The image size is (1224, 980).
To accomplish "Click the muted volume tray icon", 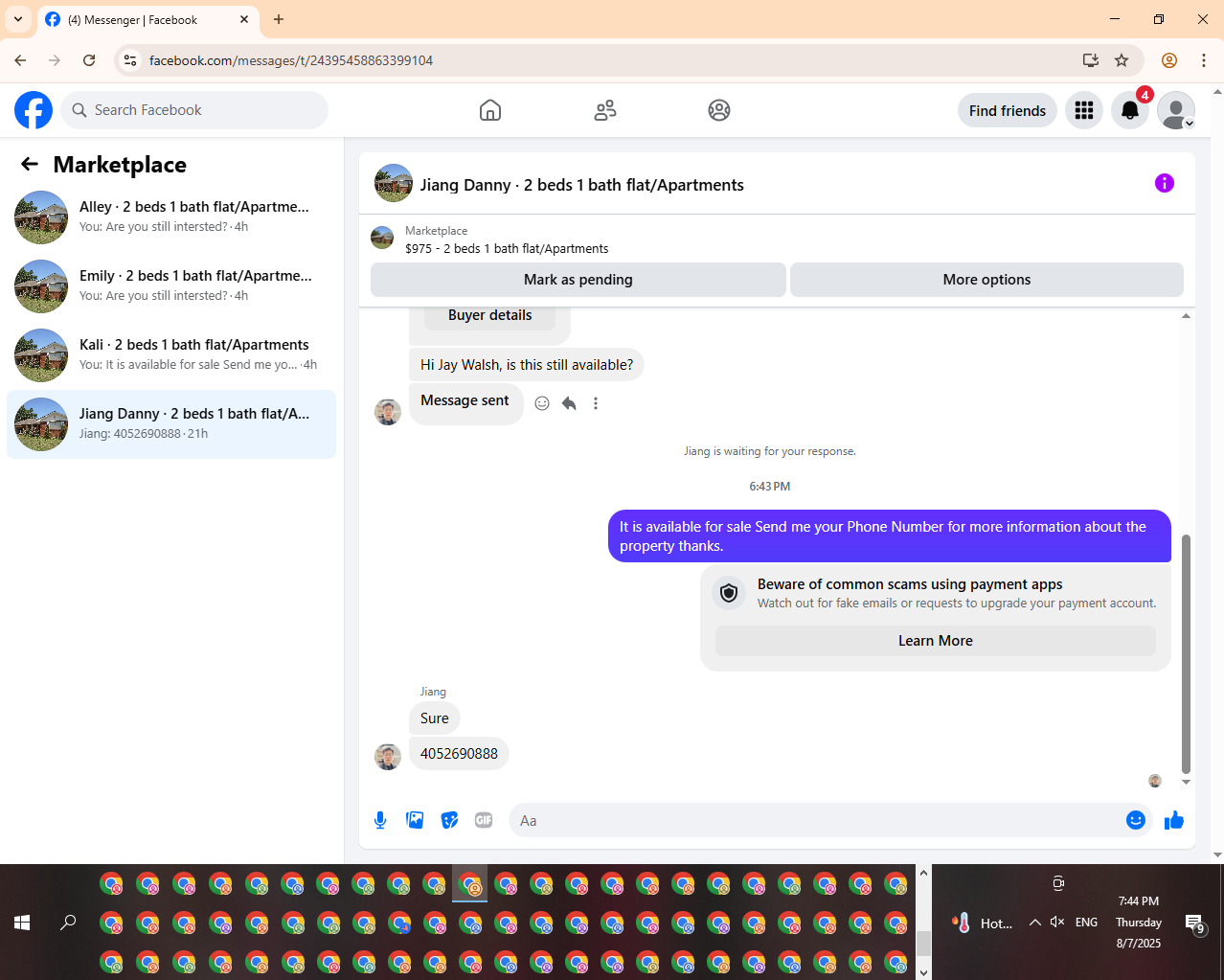I will click(1057, 923).
